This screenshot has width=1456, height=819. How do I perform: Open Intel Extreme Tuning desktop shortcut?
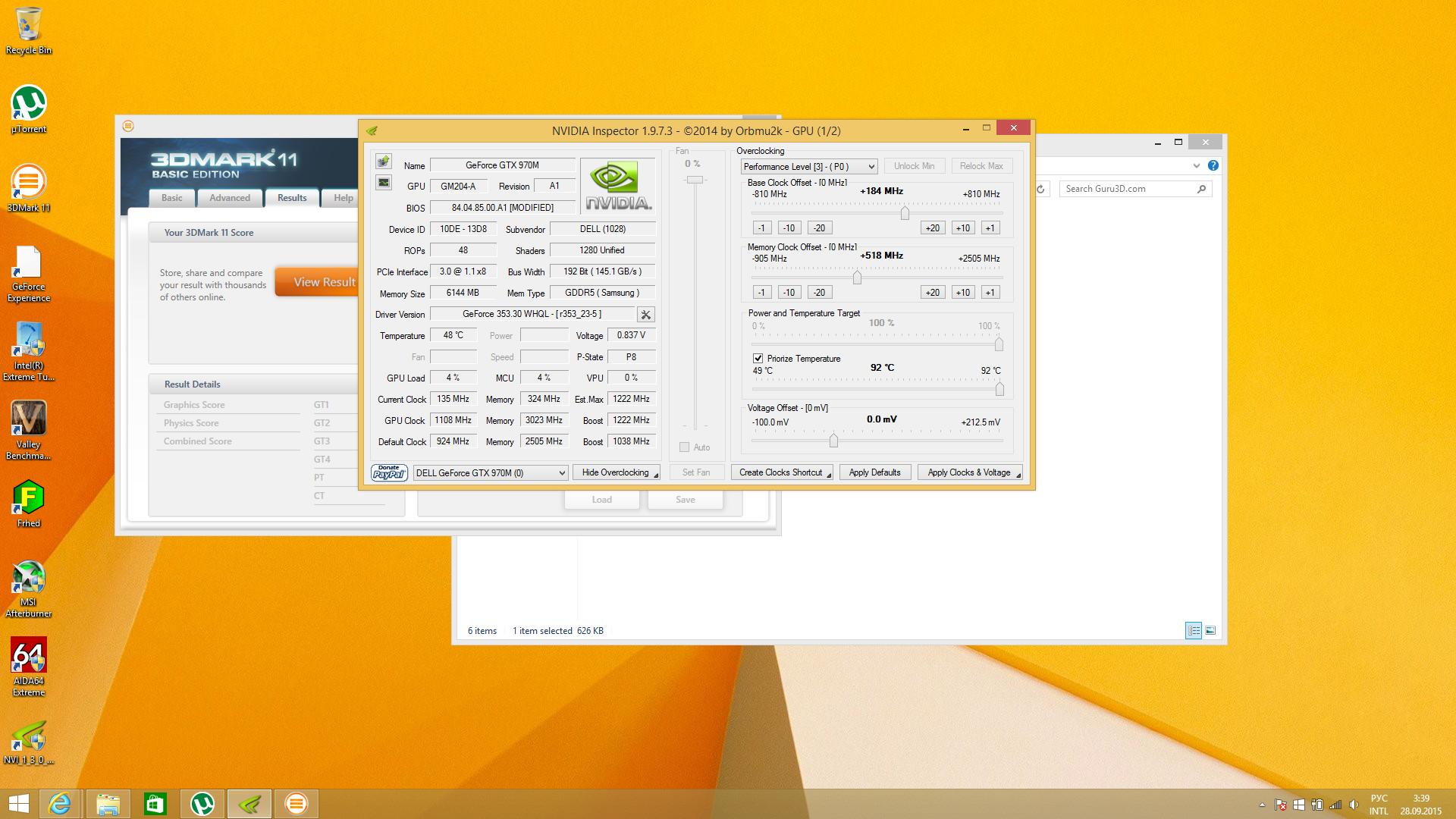click(x=29, y=352)
